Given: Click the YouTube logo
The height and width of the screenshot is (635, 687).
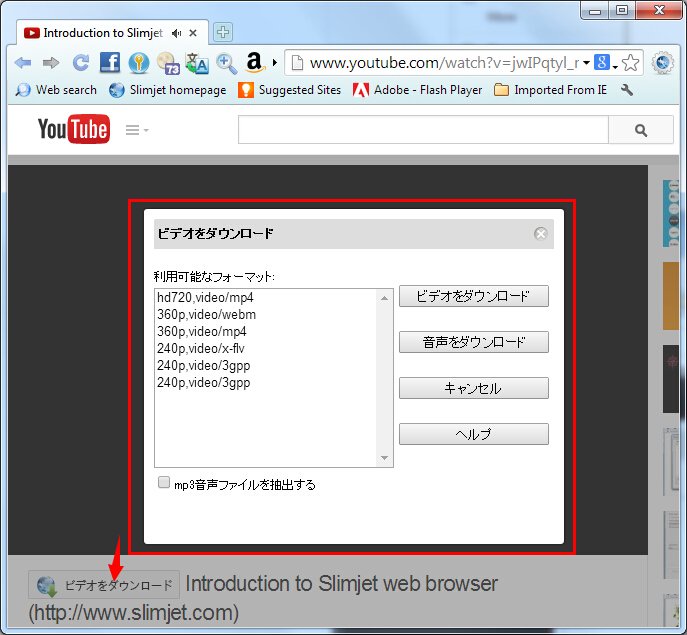Looking at the screenshot, I should click(x=74, y=129).
